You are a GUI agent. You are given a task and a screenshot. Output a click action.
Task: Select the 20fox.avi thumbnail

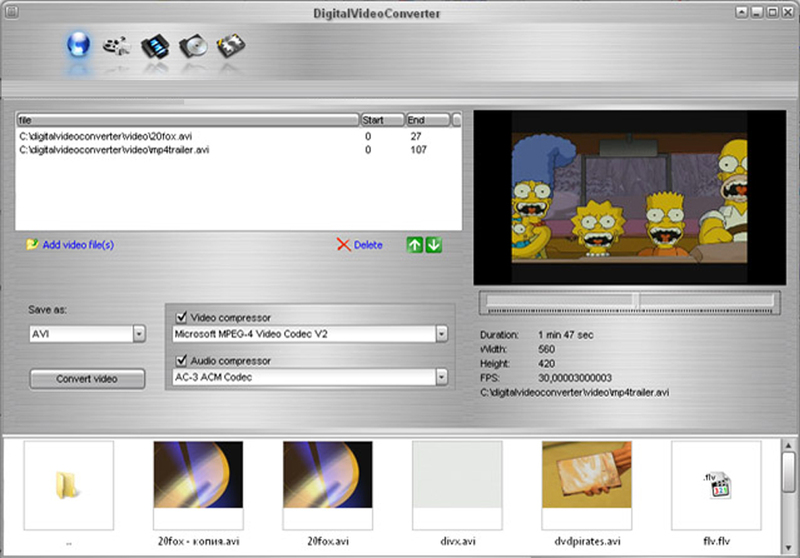pos(328,485)
